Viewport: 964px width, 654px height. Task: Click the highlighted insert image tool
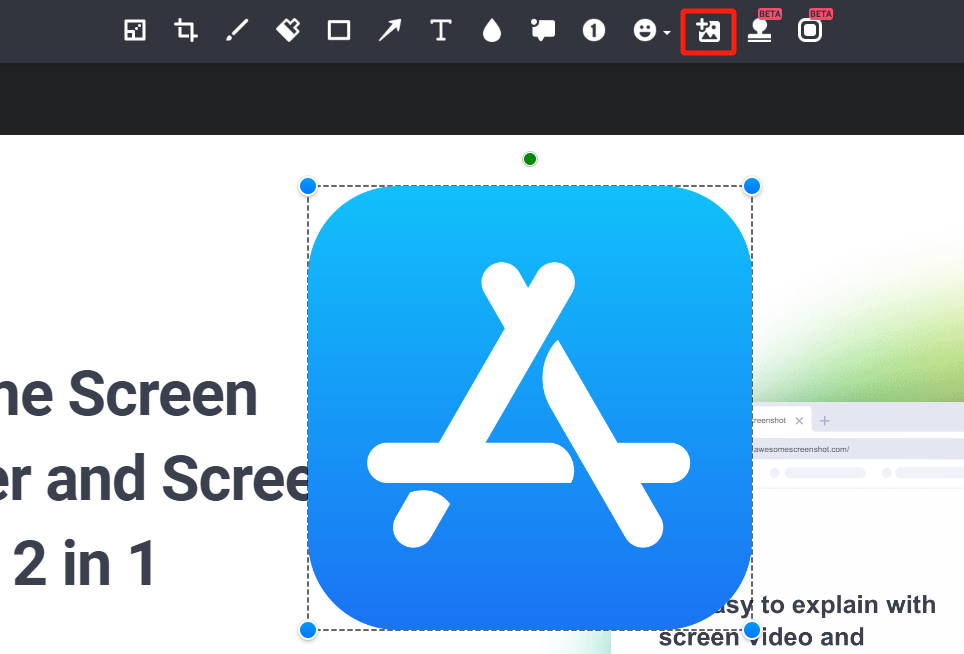[x=708, y=31]
